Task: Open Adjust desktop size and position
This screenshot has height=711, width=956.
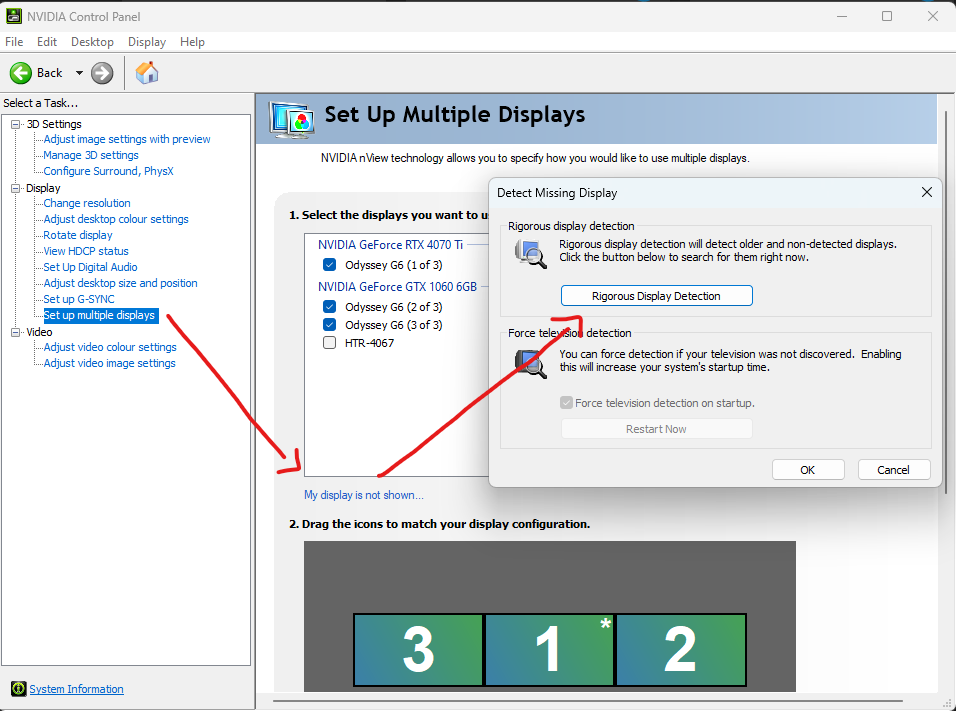Action: (120, 283)
